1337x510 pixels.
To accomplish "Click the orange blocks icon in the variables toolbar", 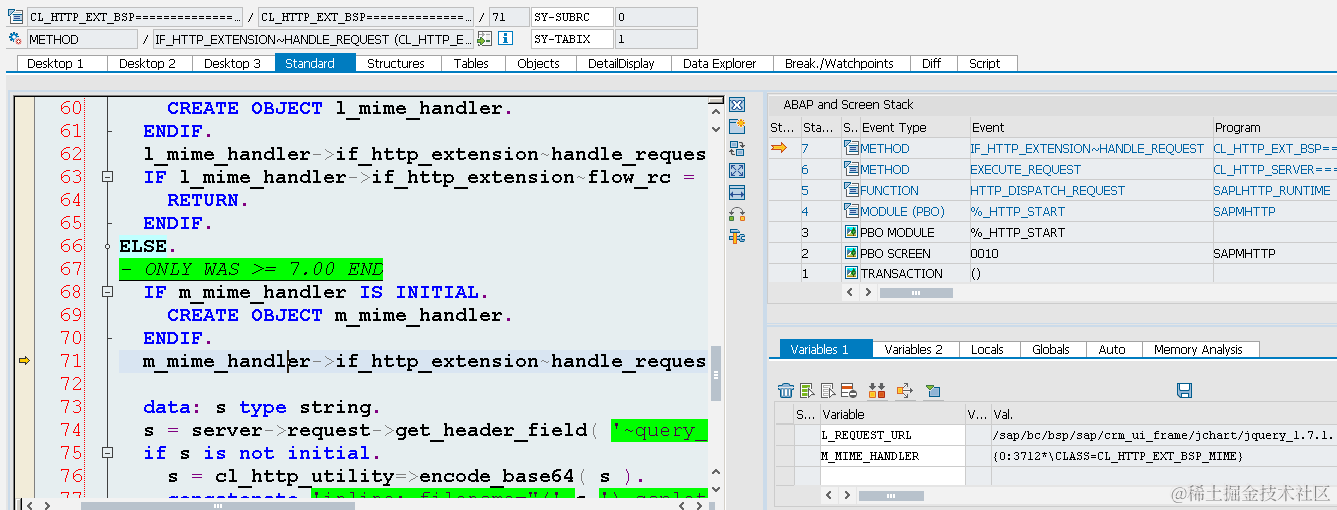I will 877,390.
